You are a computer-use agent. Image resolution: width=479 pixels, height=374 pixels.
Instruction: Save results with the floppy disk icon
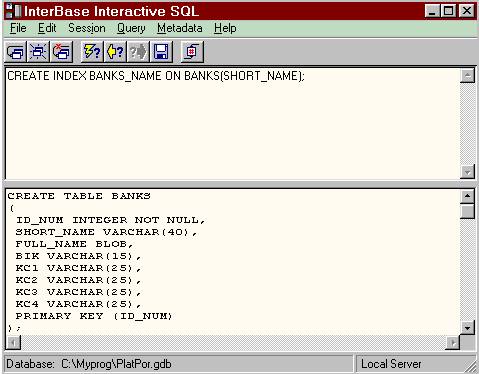(161, 52)
